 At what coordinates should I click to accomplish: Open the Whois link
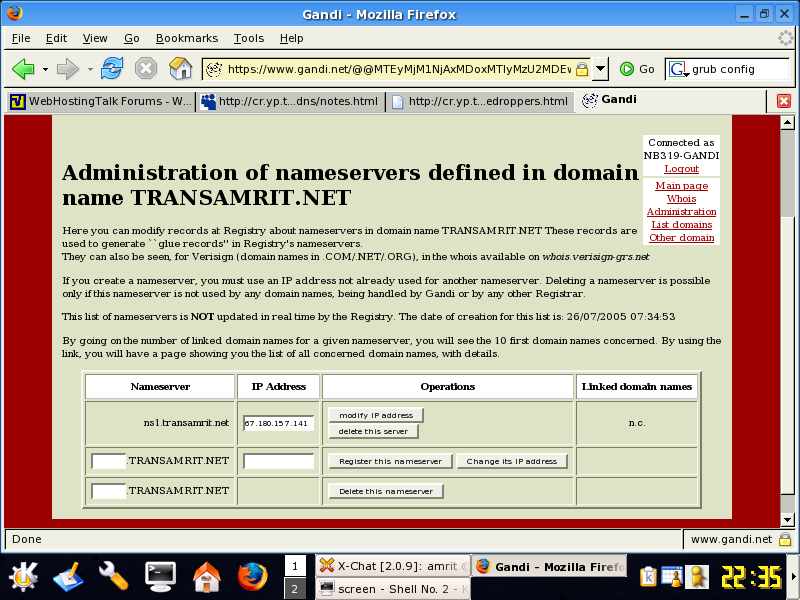pyautogui.click(x=681, y=198)
